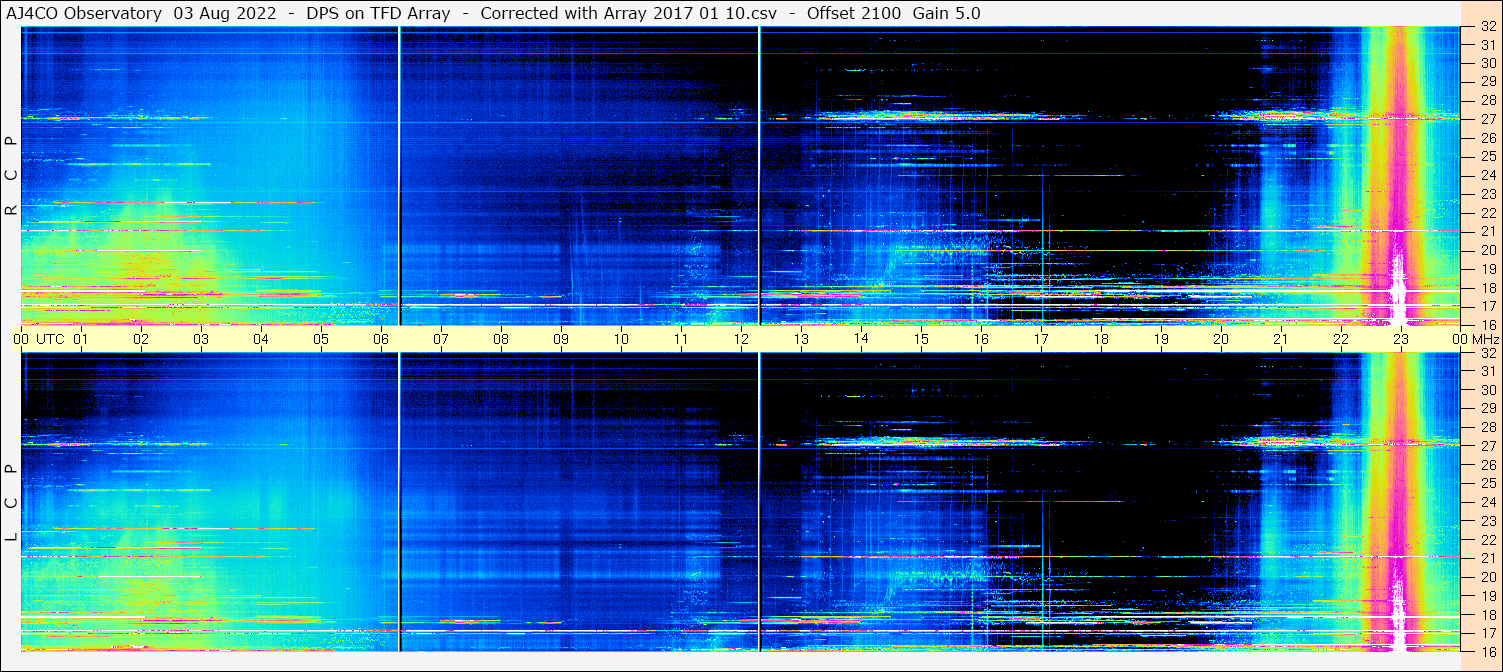Click the "24" MHz tick of RCP panel
Viewport: 1503px width, 672px height.
(x=1488, y=175)
